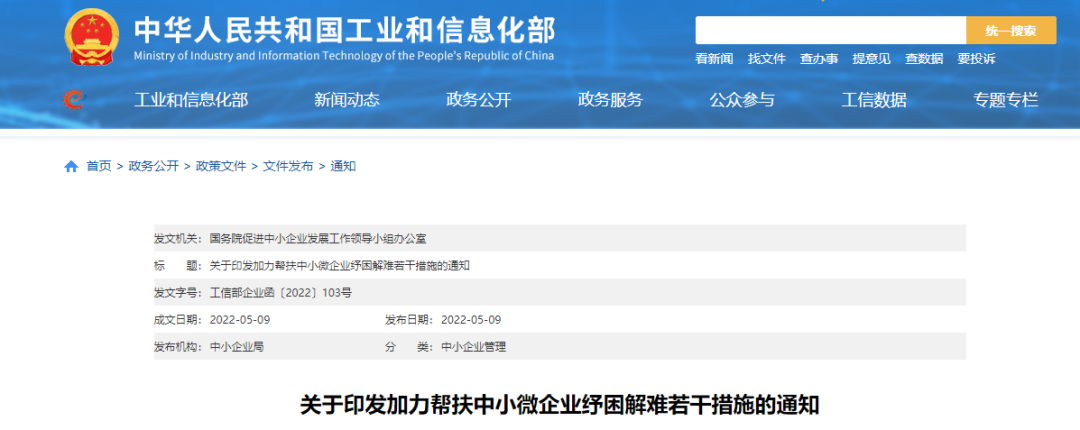Image resolution: width=1080 pixels, height=430 pixels.
Task: Open 专题专栏 in main navigation
Action: 1006,99
